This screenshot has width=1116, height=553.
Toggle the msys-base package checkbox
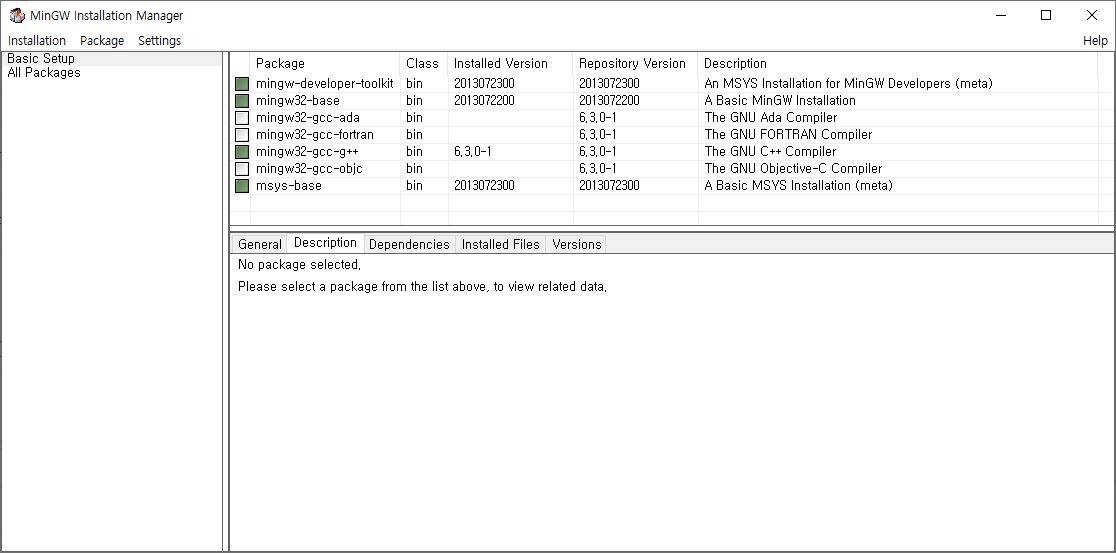pos(242,186)
